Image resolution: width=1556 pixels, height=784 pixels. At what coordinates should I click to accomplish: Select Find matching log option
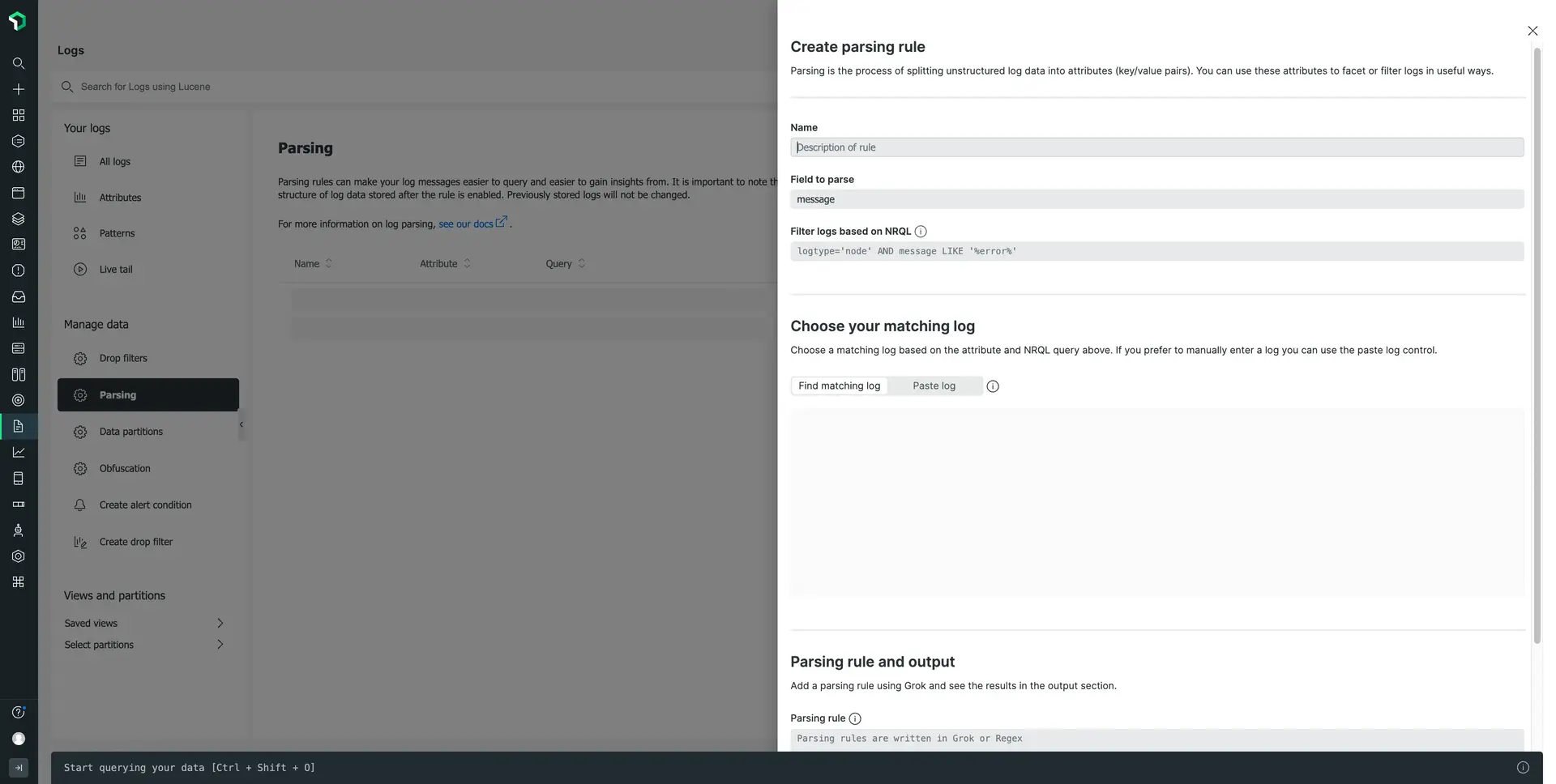(839, 386)
